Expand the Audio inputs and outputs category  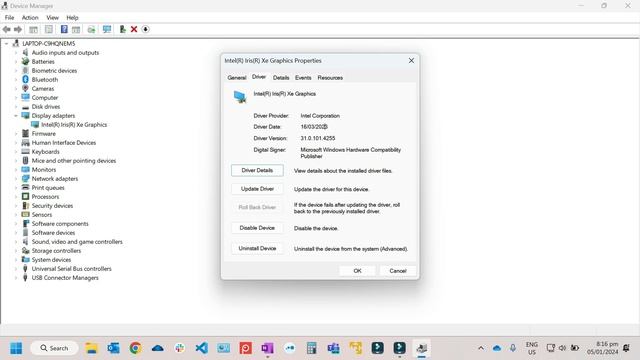coord(16,53)
